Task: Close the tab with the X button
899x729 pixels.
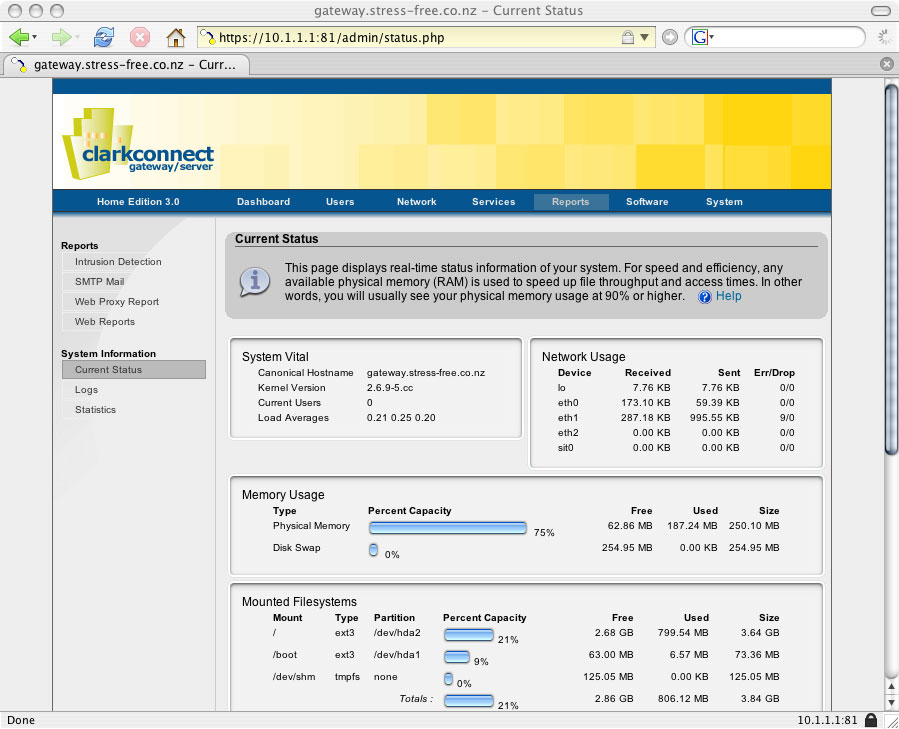Action: tap(886, 64)
